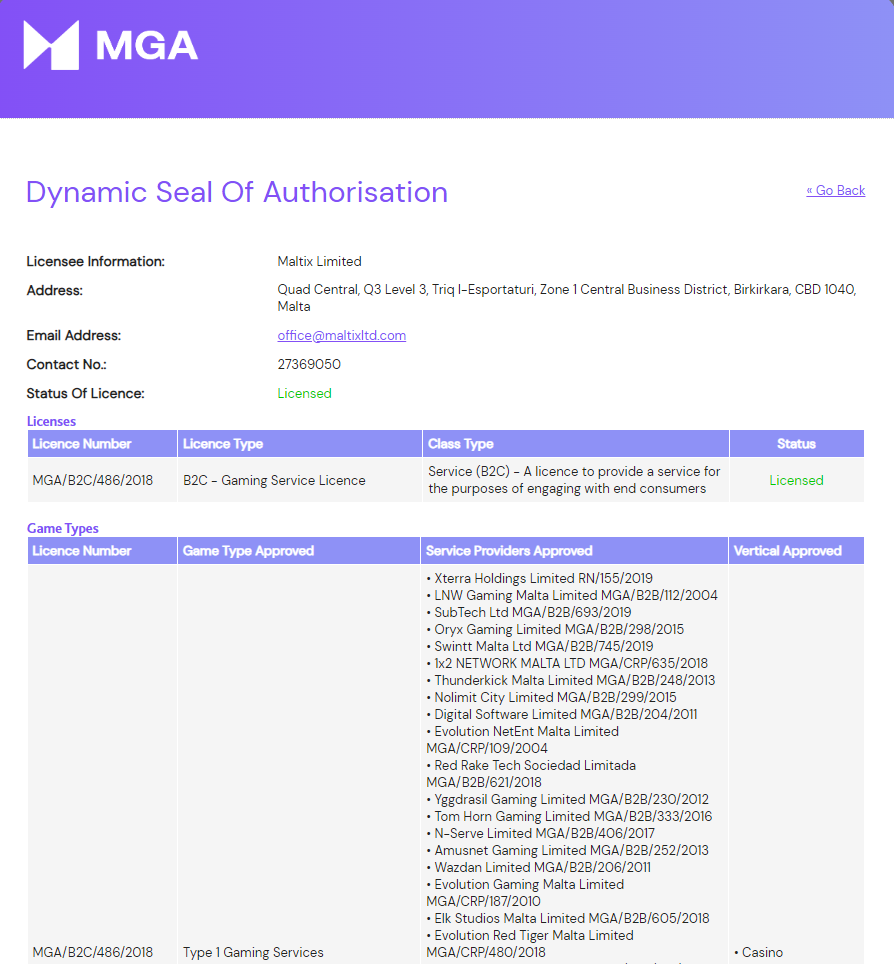Click the MGA wordmark text in header
Viewport: 894px width, 964px height.
pos(147,45)
